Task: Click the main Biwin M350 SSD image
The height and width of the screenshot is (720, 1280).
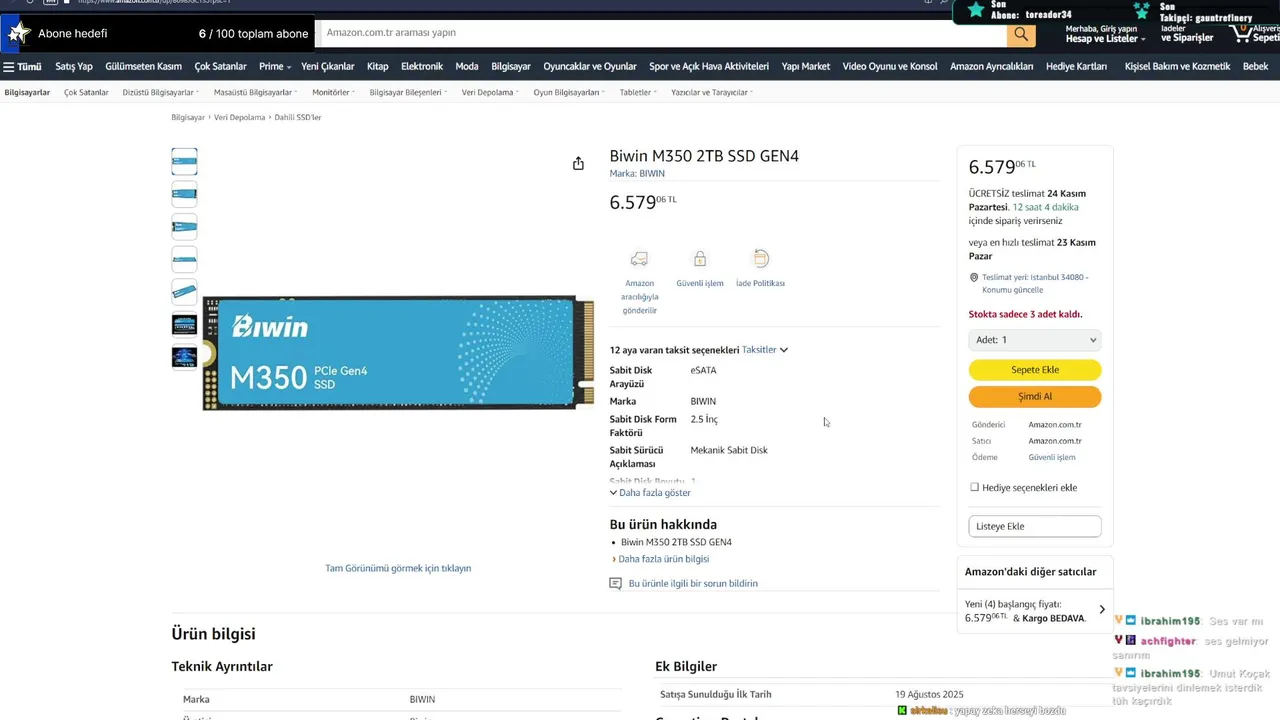Action: (x=398, y=352)
